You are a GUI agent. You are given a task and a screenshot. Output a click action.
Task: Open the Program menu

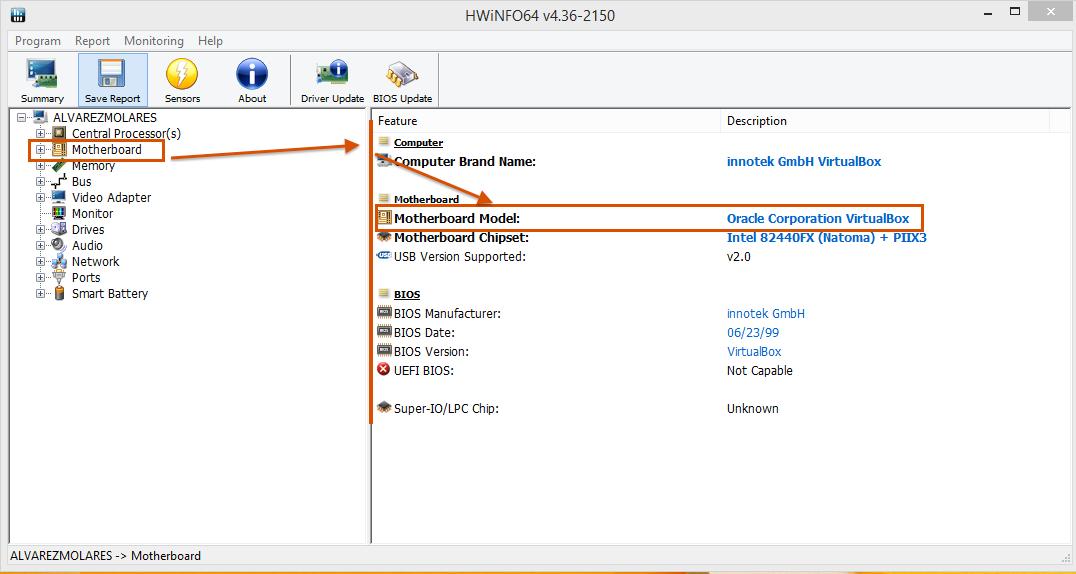tap(38, 41)
